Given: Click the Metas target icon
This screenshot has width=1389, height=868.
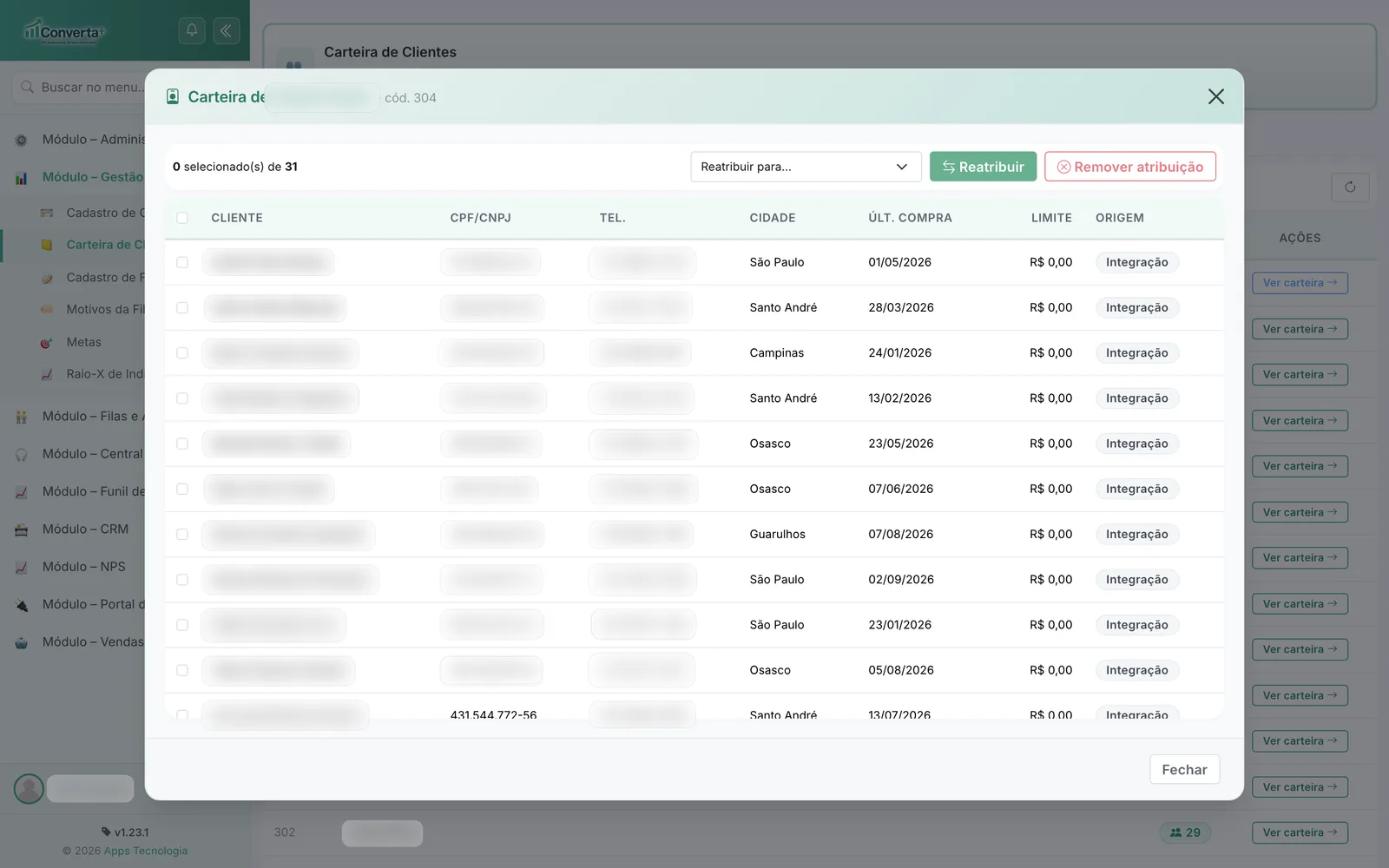Looking at the screenshot, I should [47, 343].
